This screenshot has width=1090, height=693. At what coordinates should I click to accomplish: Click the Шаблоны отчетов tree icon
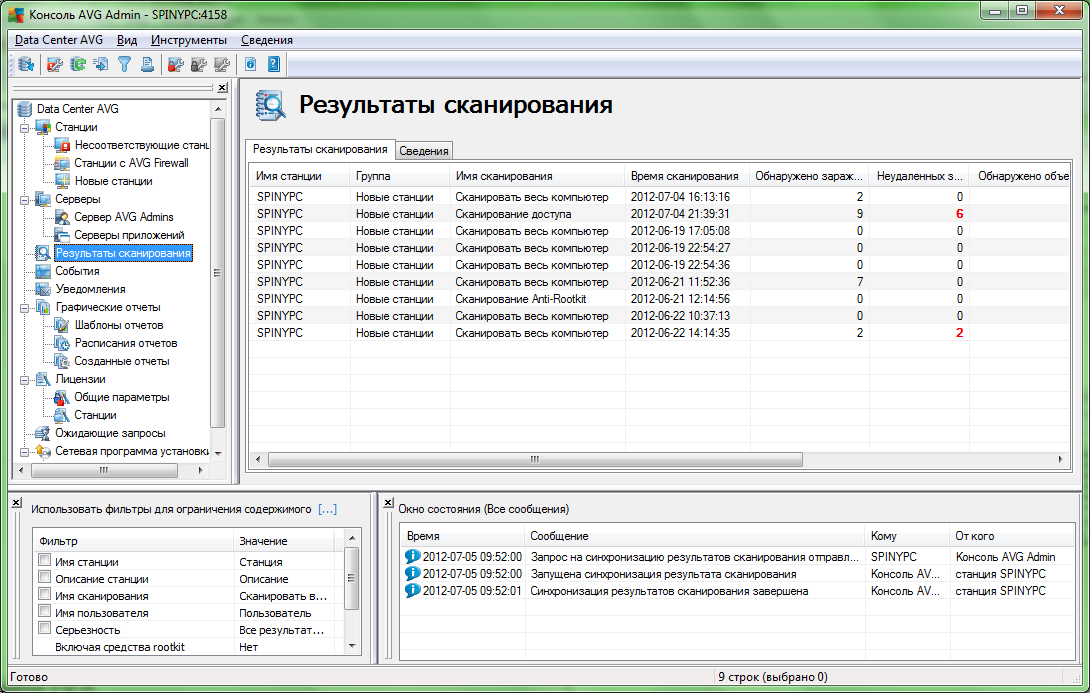click(63, 325)
